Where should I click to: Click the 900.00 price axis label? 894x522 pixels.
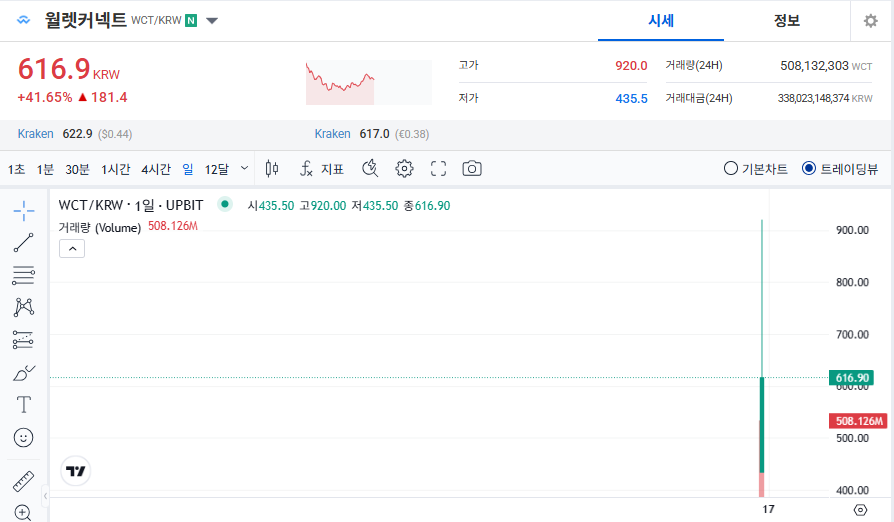pyautogui.click(x=852, y=230)
